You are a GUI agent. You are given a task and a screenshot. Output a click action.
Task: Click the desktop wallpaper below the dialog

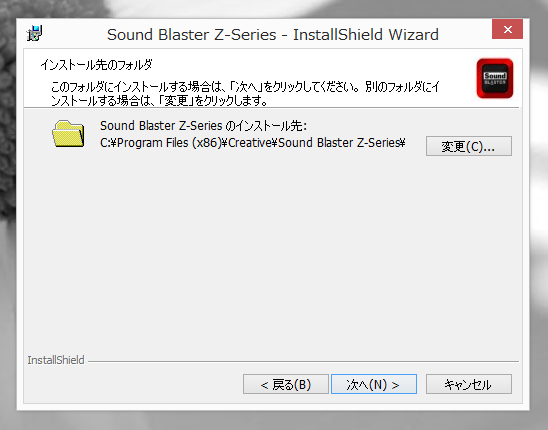pyautogui.click(x=273, y=421)
